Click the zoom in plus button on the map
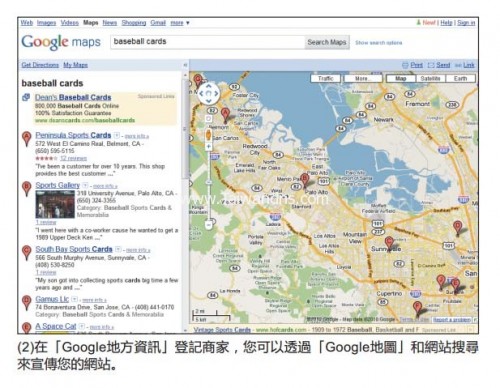Viewport: 500px width, 388px height. [x=209, y=146]
